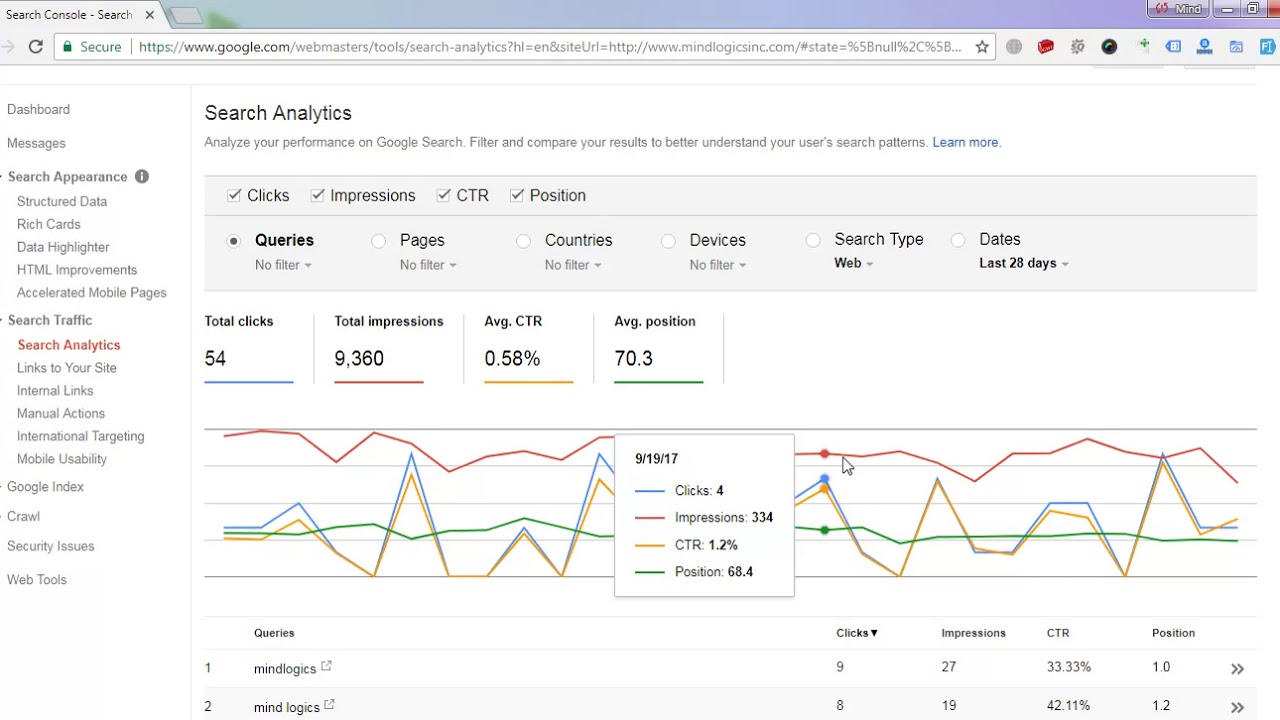Expand the Google Index section
Image resolution: width=1280 pixels, height=720 pixels.
point(45,487)
